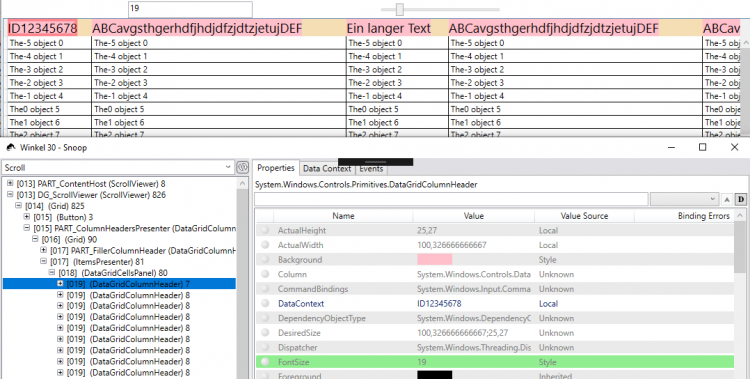Toggle the 'D' show-defaults button

point(740,199)
